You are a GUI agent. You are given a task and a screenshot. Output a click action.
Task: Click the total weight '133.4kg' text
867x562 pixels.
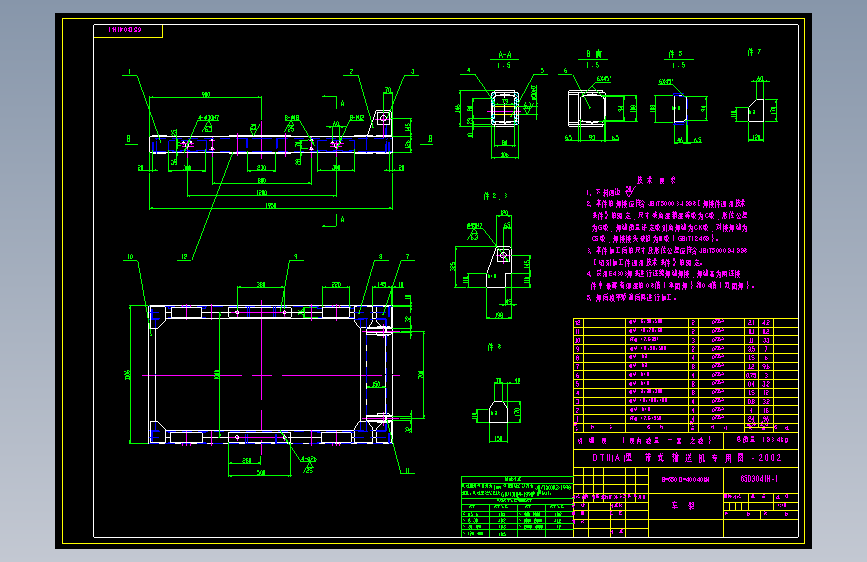click(774, 440)
